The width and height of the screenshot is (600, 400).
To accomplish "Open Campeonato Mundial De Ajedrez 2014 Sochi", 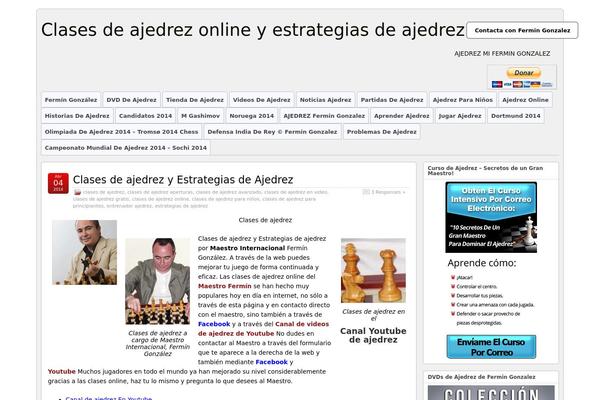I will coord(126,148).
